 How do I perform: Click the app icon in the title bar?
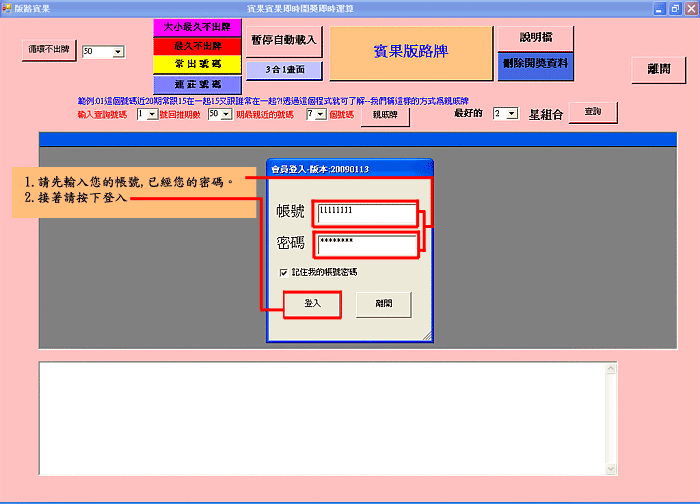(x=6, y=7)
